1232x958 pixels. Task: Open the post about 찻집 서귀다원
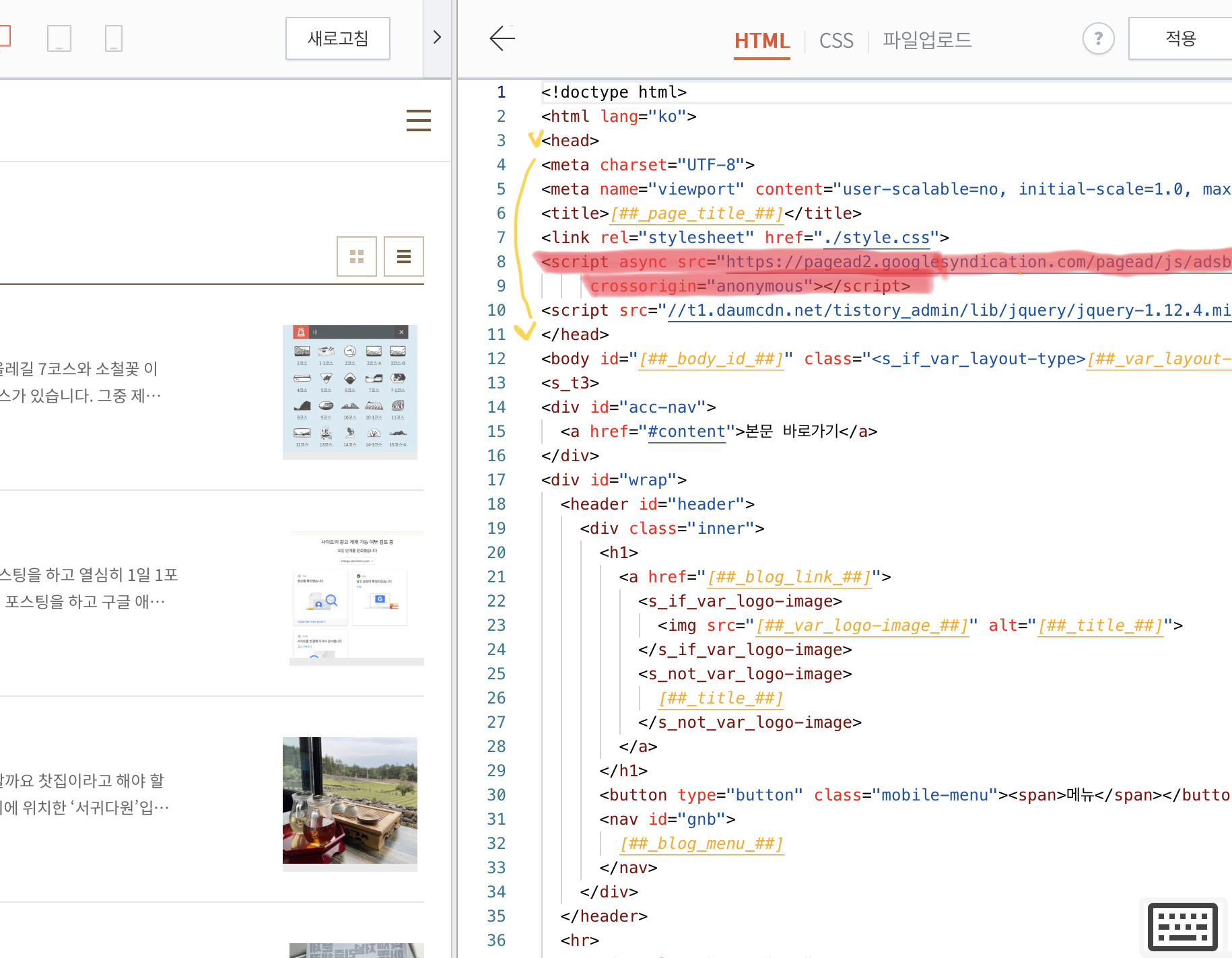pyautogui.click(x=84, y=794)
